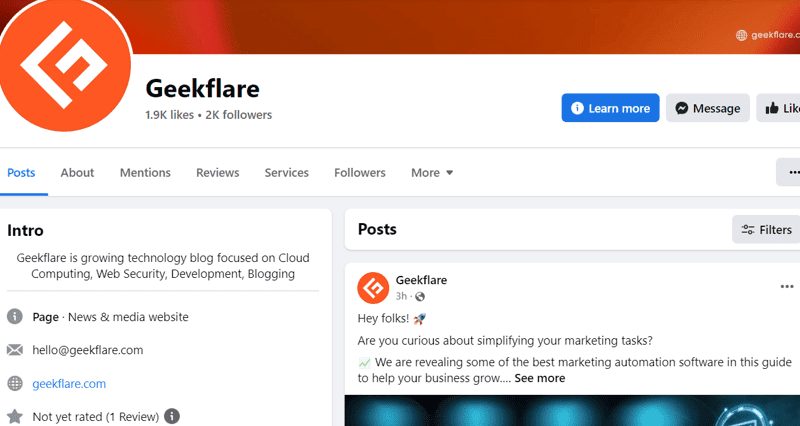Click the News & media website text
The height and width of the screenshot is (426, 800).
tap(128, 317)
